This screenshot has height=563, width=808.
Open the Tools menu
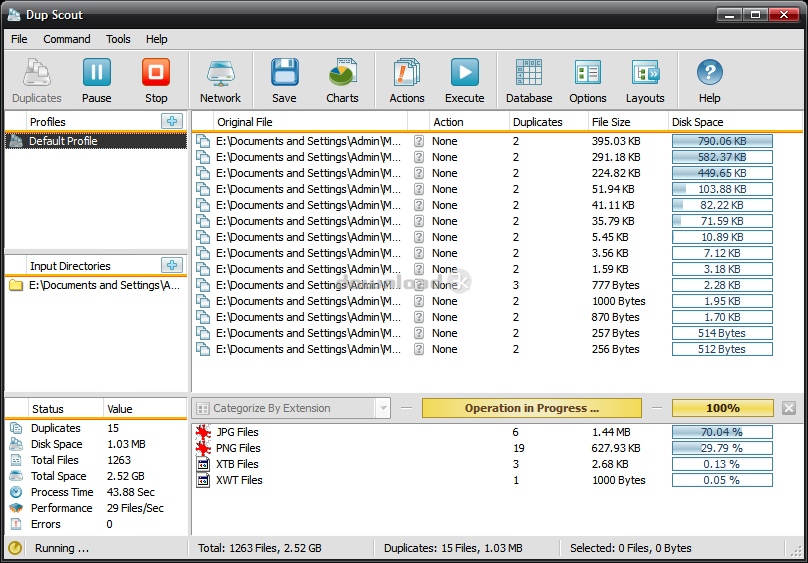(x=118, y=39)
